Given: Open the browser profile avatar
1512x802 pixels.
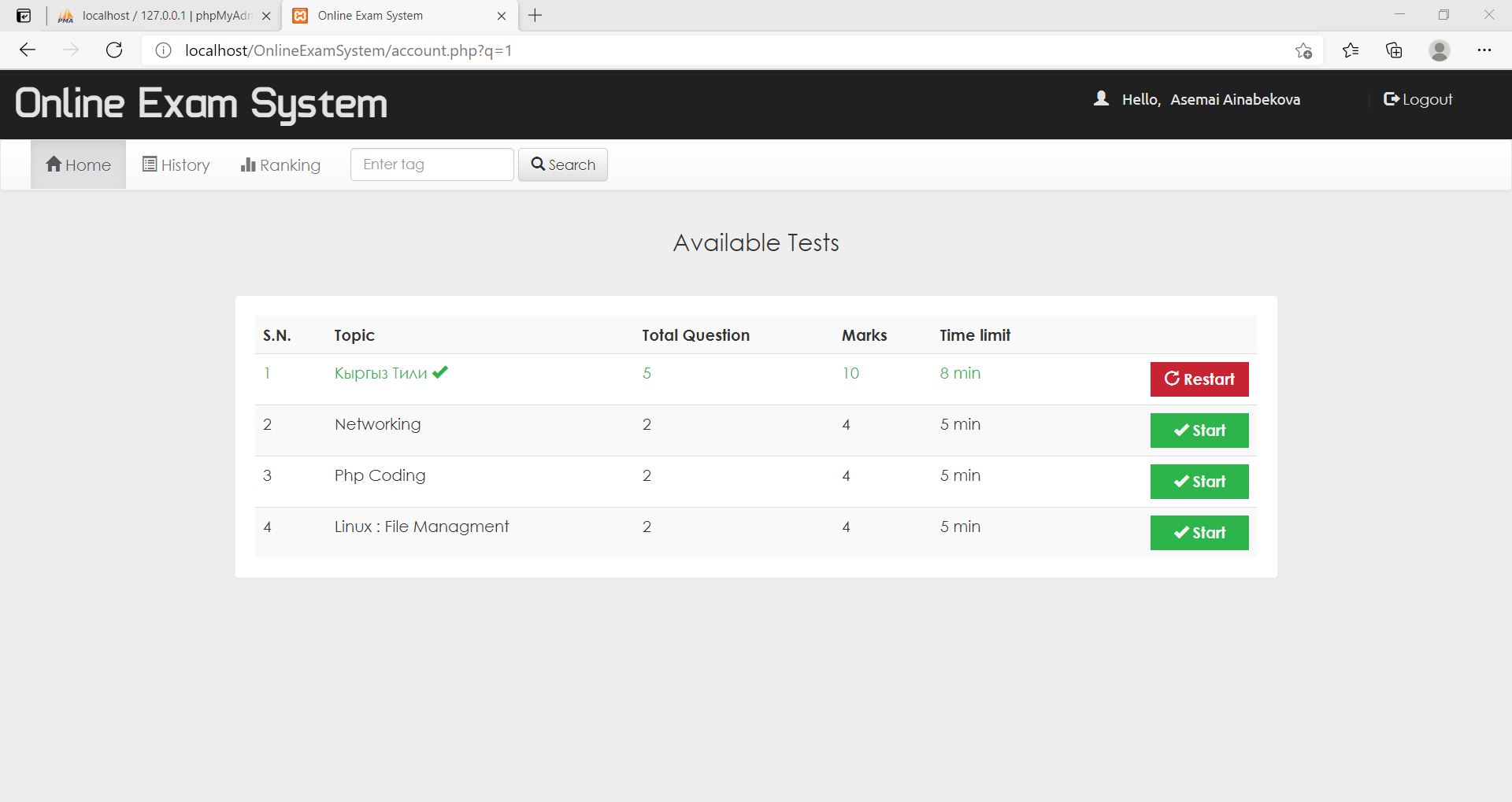Looking at the screenshot, I should (1440, 50).
